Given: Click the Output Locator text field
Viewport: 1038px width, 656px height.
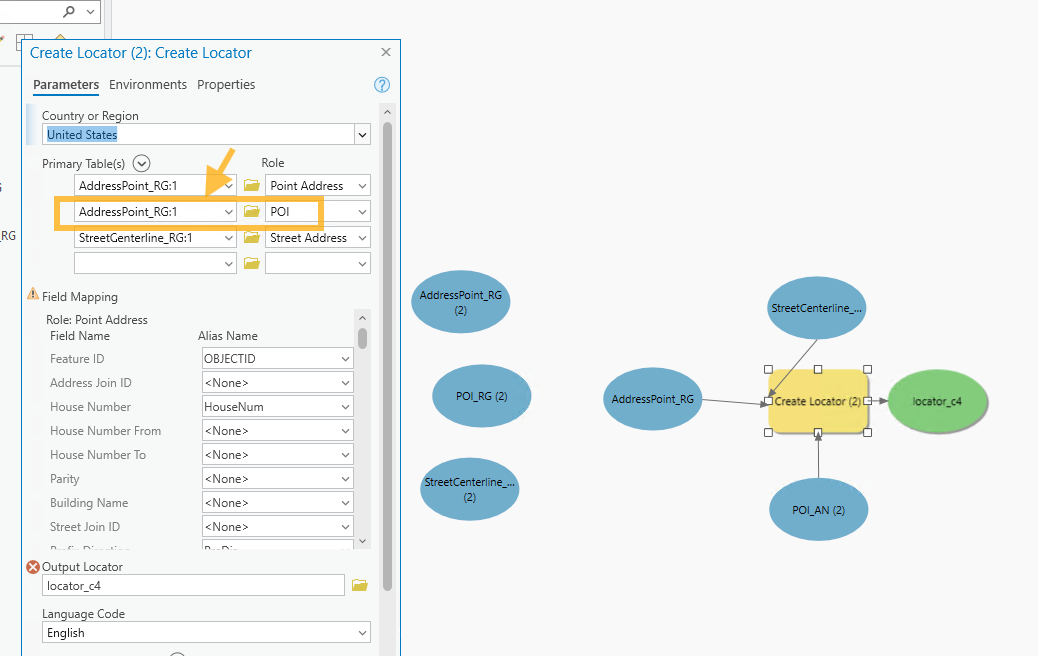Looking at the screenshot, I should click(x=193, y=586).
